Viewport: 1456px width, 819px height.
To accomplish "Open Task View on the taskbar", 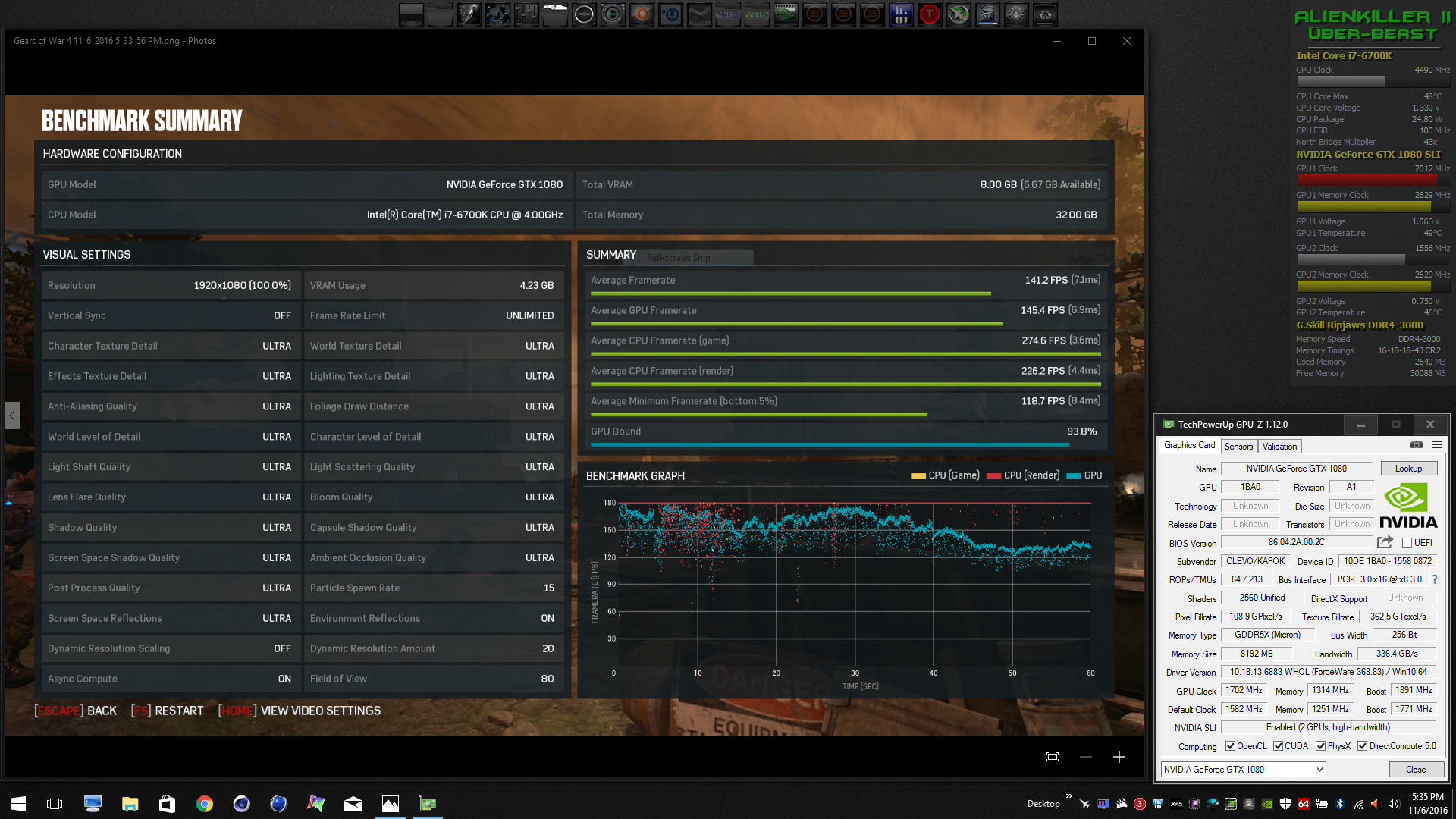I will point(55,804).
